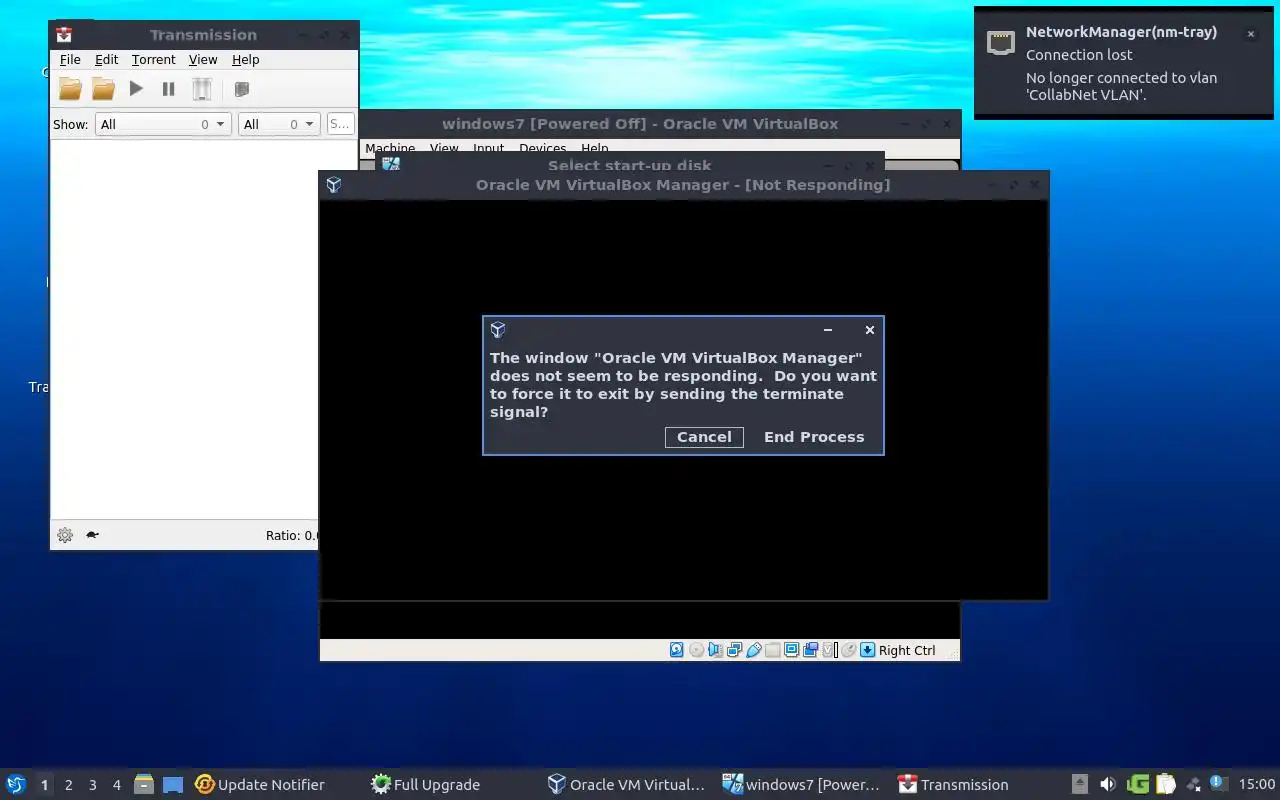
Task: Click VirtualBox Manager title bar cube icon
Action: coord(334,185)
